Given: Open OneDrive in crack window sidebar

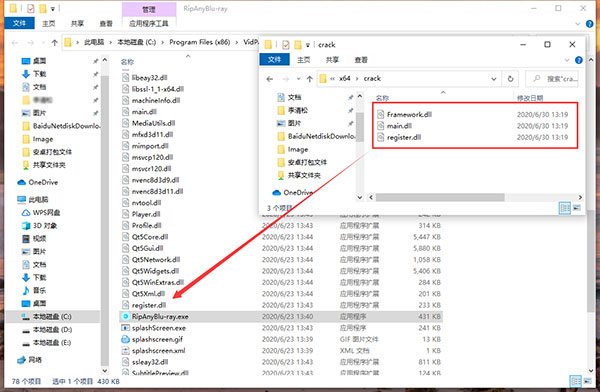Looking at the screenshot, I should click(293, 193).
